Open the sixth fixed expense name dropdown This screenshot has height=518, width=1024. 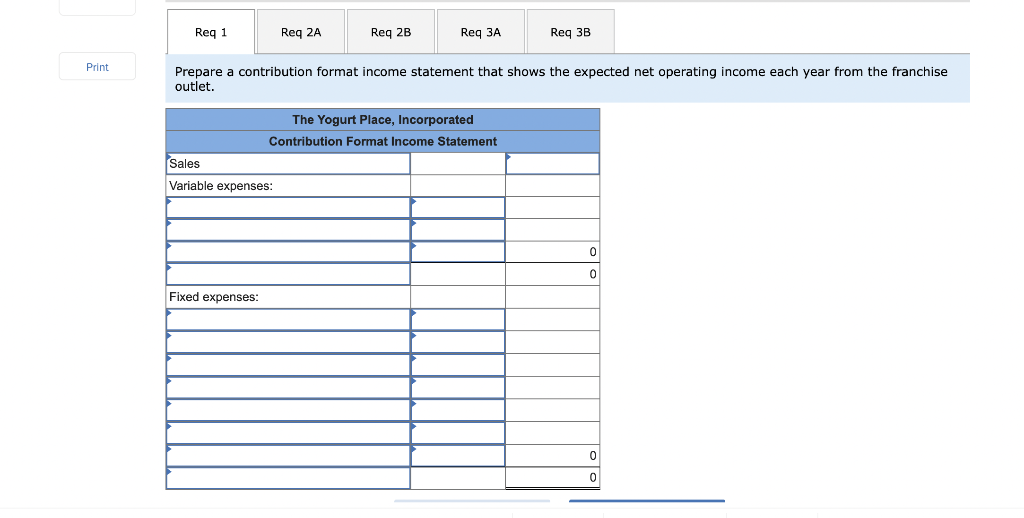click(x=288, y=432)
